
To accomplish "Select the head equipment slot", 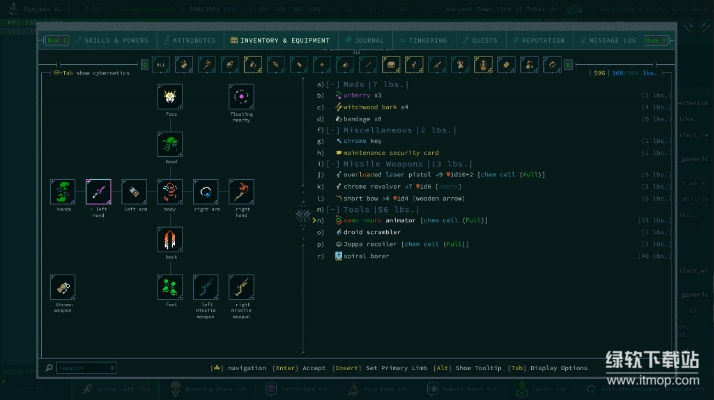I will point(170,144).
